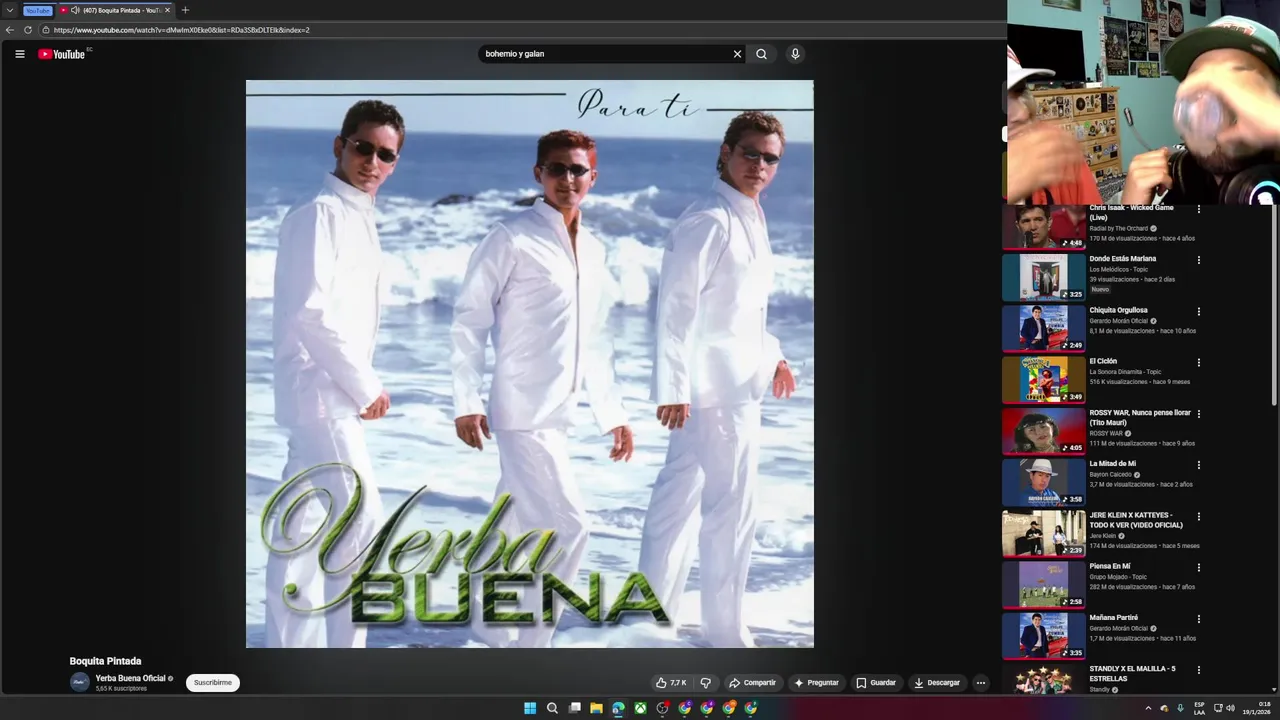Share the video via Compartir
This screenshot has height=720, width=1280.
pyautogui.click(x=752, y=683)
